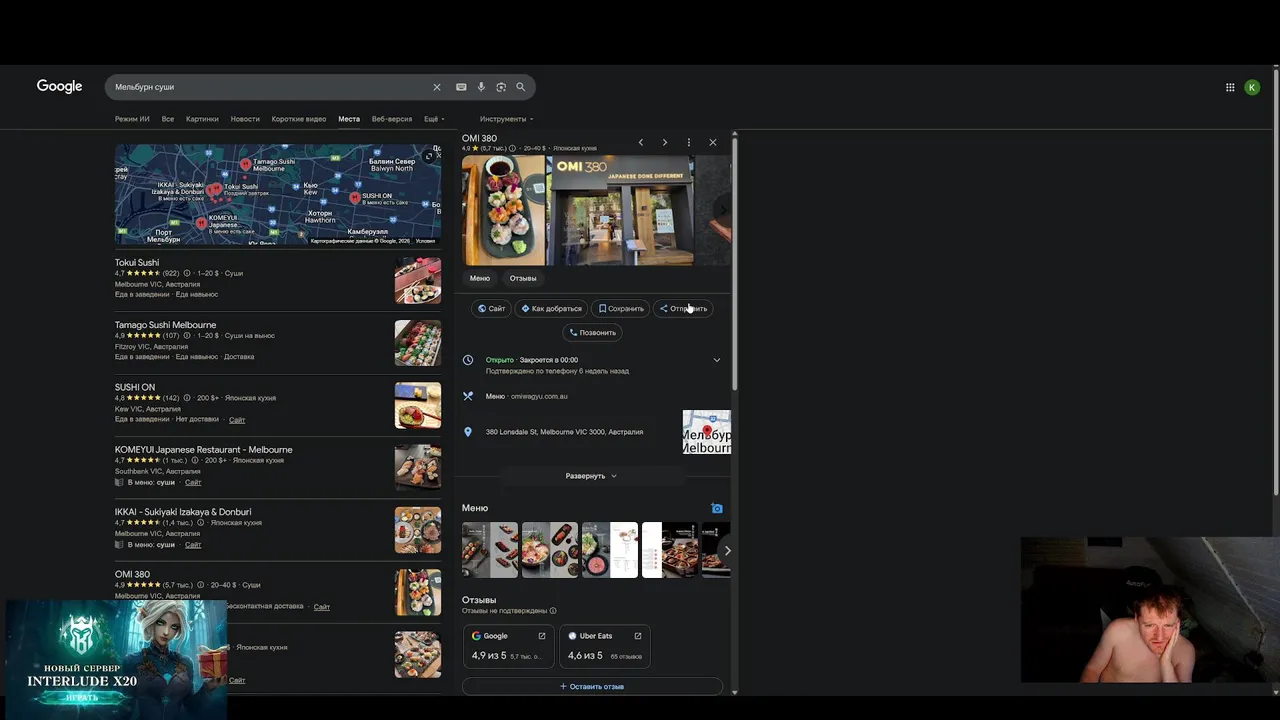Screen dimensions: 1280x720
Task: Open the Ещё dropdown in search tabs
Action: [434, 119]
